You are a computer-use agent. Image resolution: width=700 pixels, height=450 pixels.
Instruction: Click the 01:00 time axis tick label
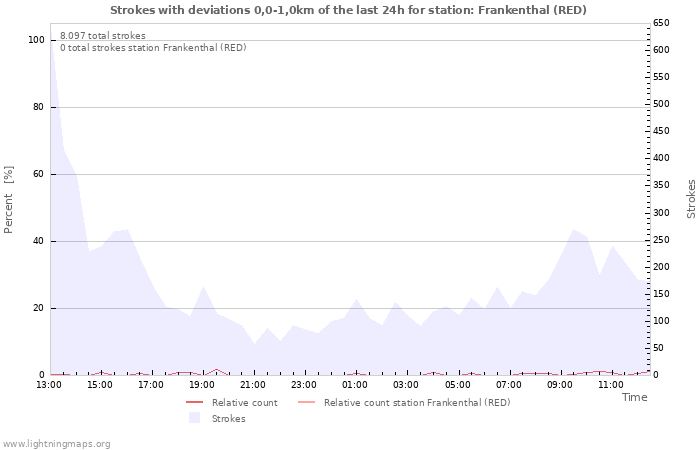pos(355,384)
